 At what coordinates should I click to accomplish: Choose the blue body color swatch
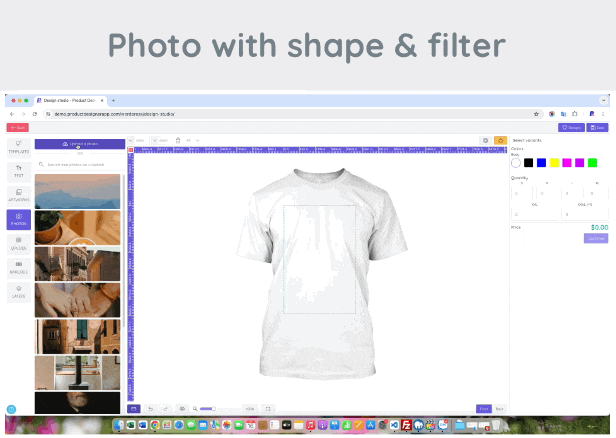pos(541,162)
